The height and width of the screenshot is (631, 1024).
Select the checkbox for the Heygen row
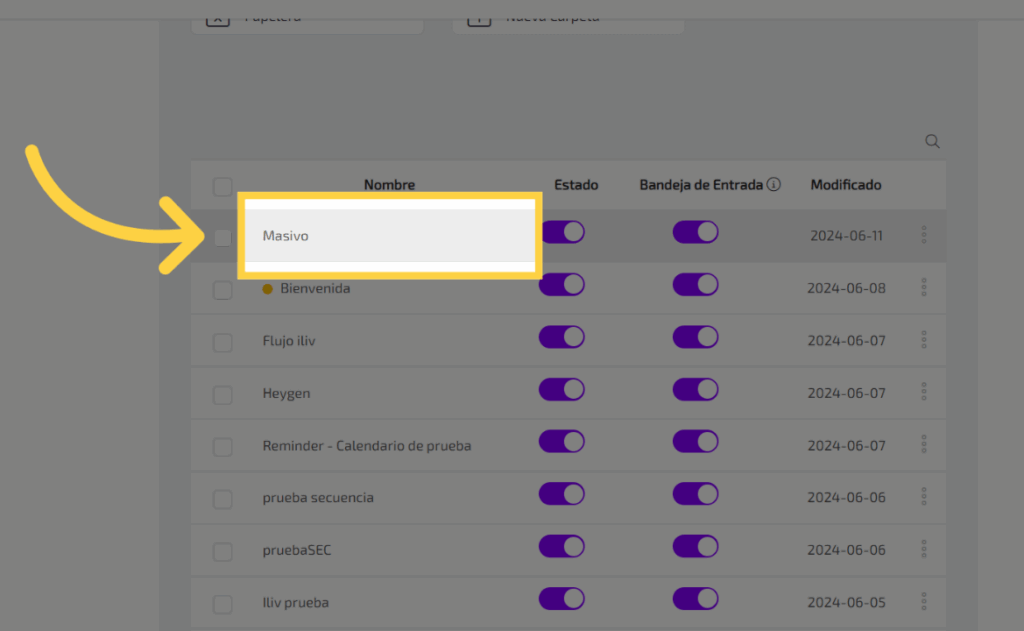point(222,394)
